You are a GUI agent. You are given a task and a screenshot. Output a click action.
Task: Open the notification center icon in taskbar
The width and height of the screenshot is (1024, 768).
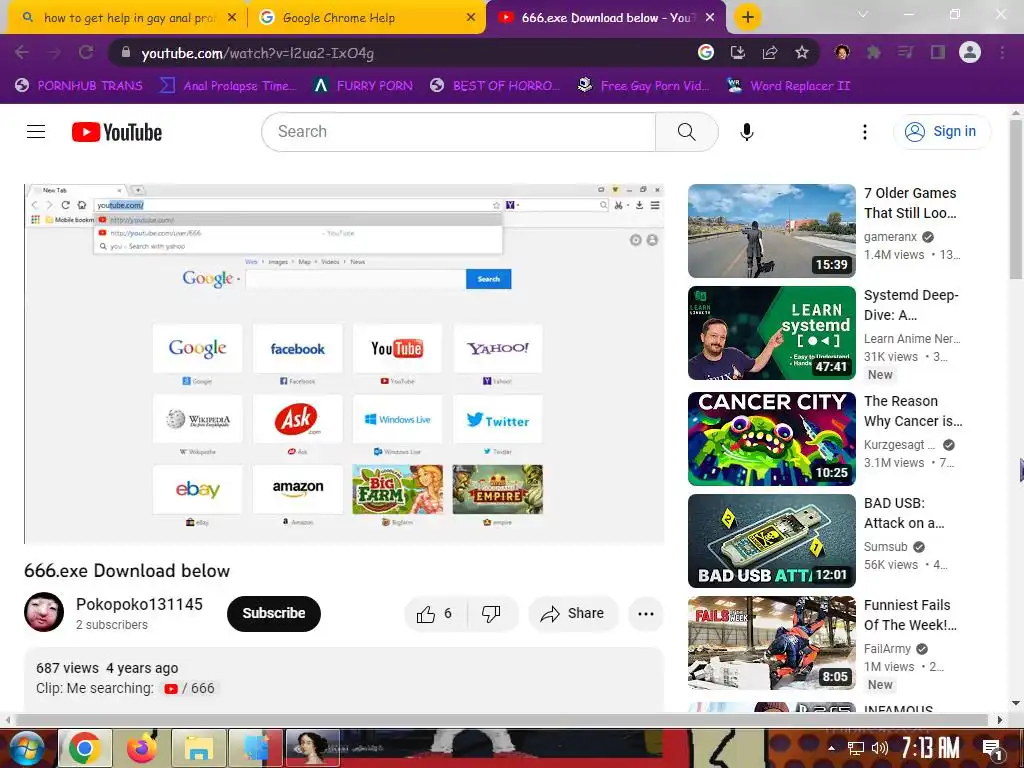pos(992,748)
